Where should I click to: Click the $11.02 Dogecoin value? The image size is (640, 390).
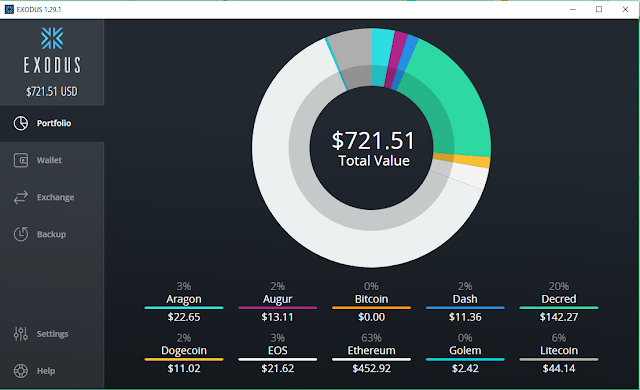click(184, 368)
